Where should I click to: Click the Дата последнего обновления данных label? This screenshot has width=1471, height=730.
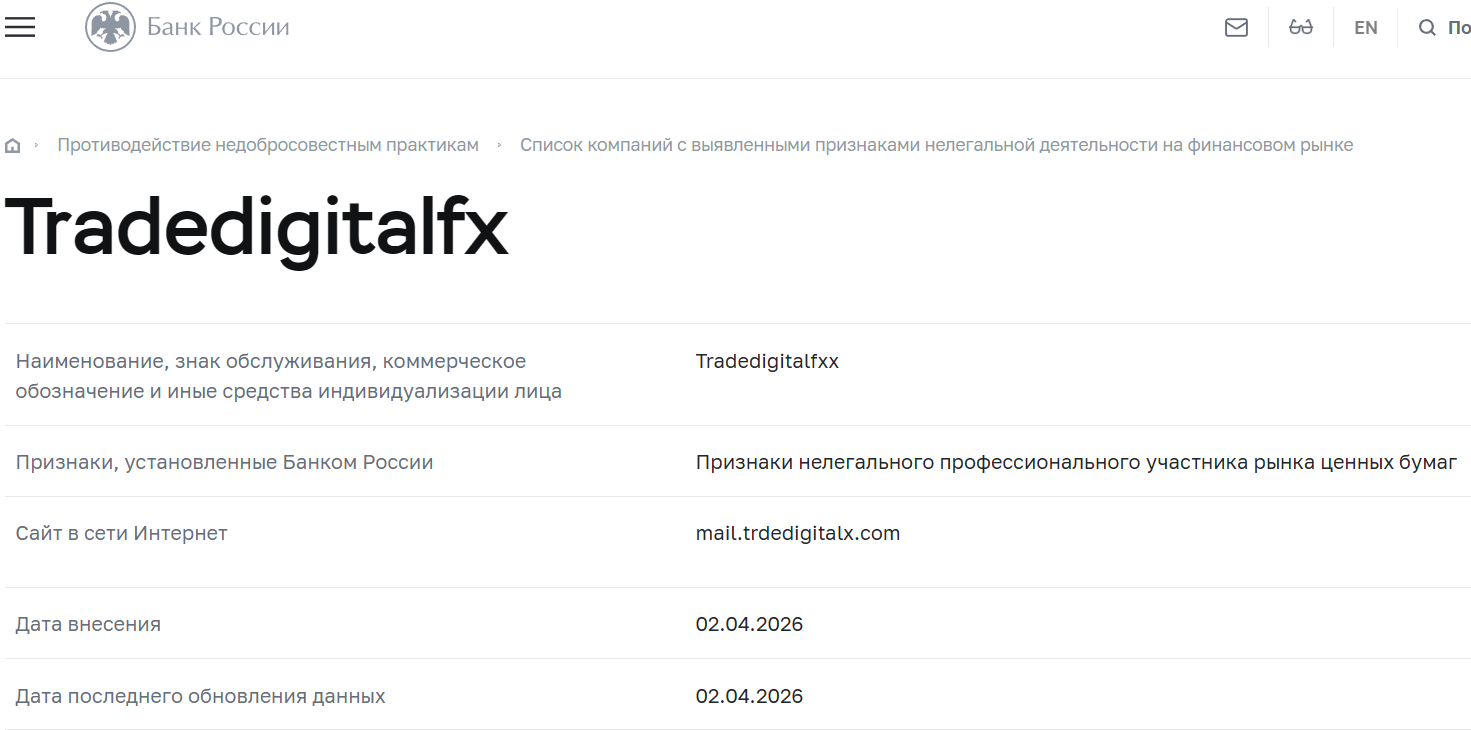pos(200,696)
